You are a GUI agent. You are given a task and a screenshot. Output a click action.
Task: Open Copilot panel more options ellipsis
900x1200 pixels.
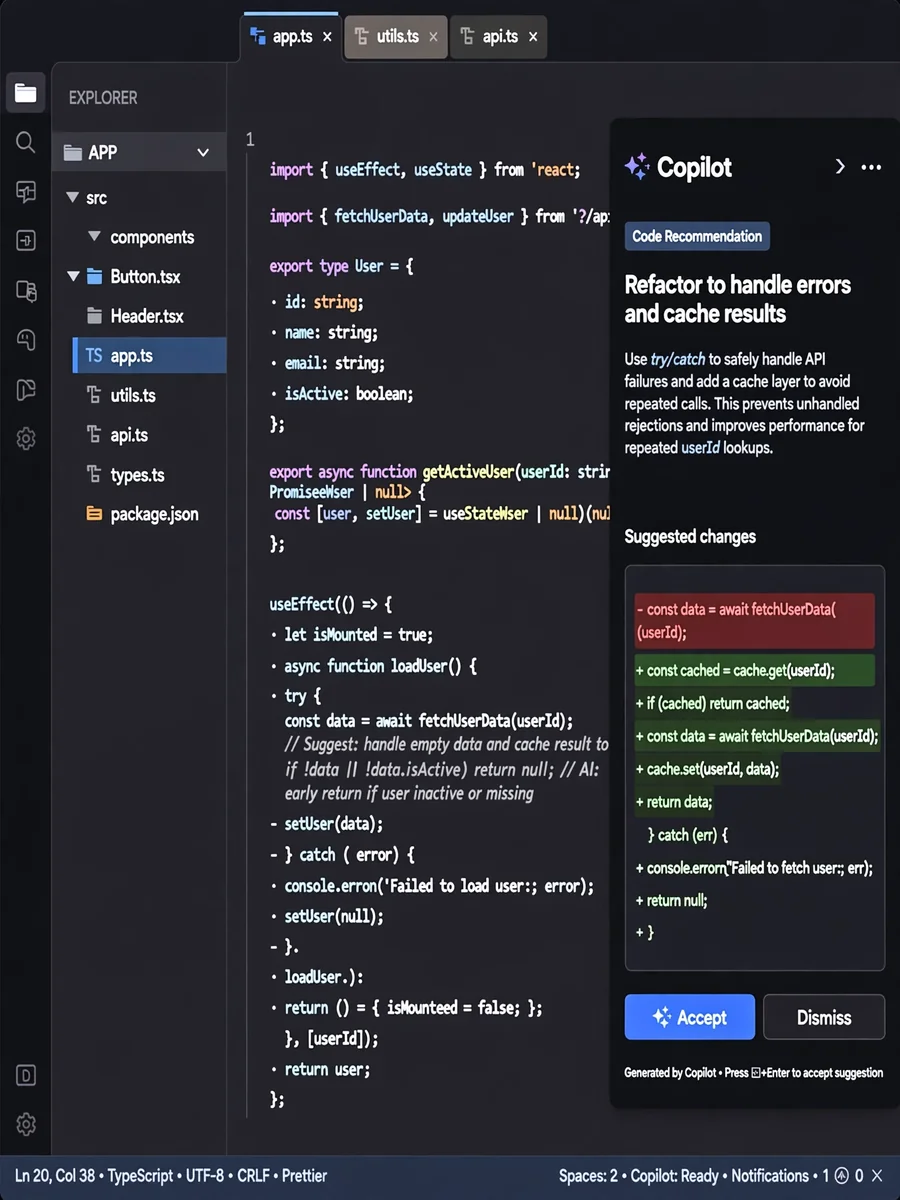(x=871, y=167)
